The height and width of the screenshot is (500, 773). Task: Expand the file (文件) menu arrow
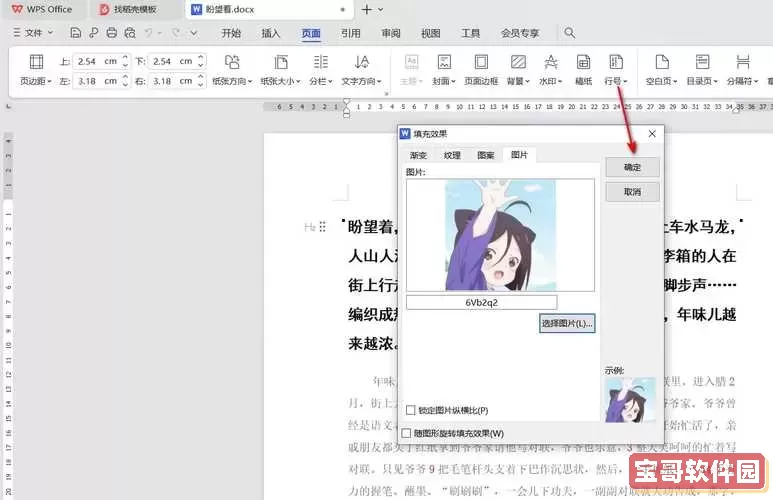pos(50,33)
